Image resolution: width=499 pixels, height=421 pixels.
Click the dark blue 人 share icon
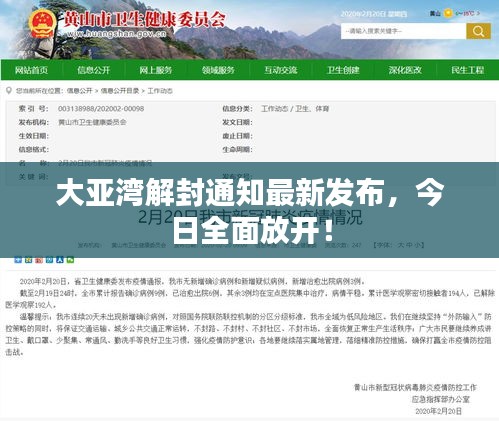60,260
